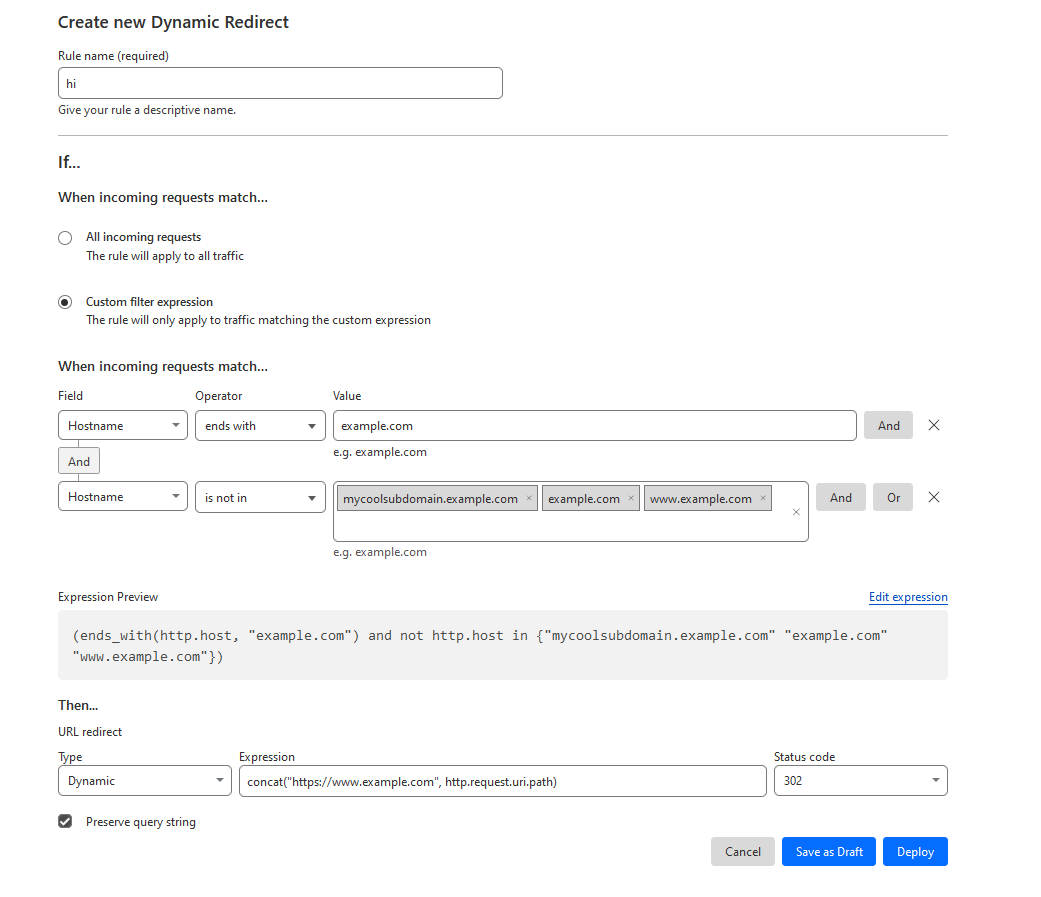Cancel the redirect rule creation
Screen dimensions: 1041x897
point(743,852)
